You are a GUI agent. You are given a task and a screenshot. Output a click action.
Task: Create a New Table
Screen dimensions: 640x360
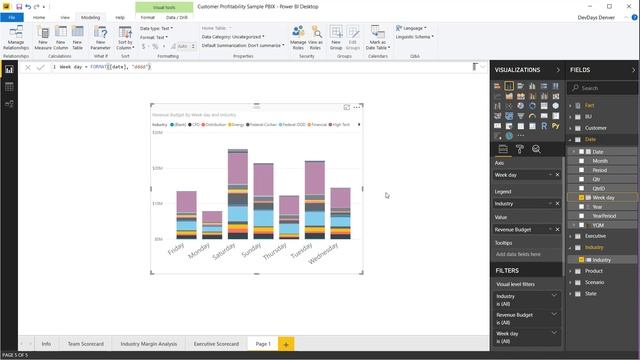(77, 37)
